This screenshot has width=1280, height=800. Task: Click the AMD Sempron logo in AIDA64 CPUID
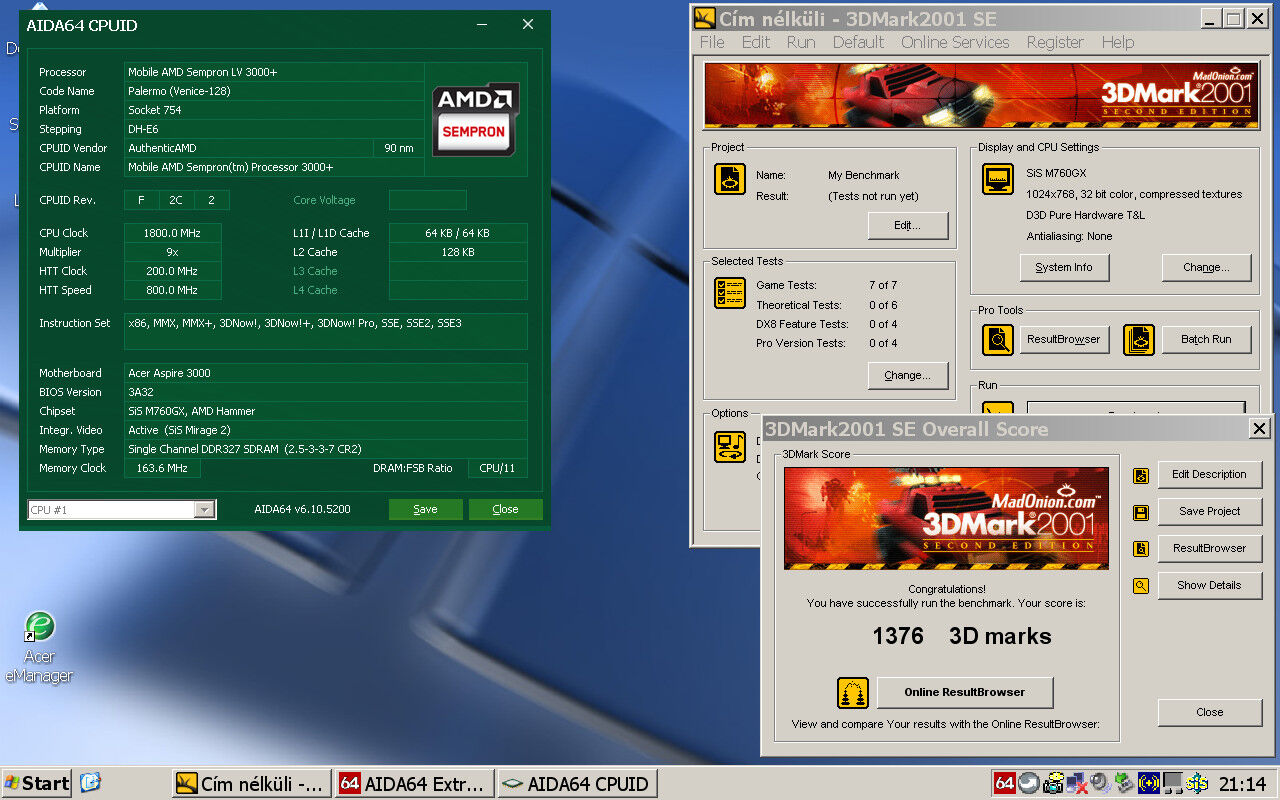(x=475, y=119)
